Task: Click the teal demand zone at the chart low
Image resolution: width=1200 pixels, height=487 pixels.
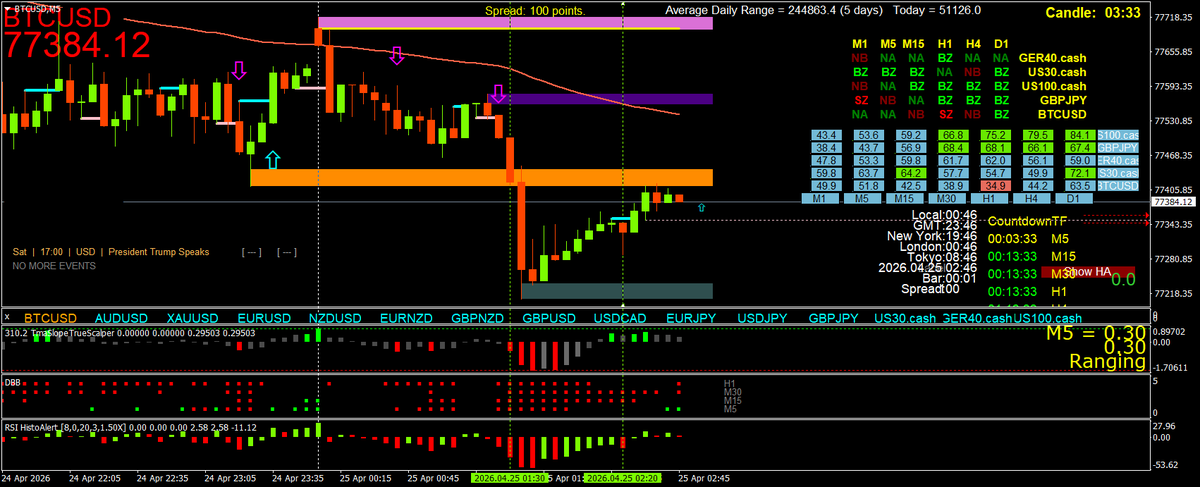Action: pyautogui.click(x=617, y=290)
